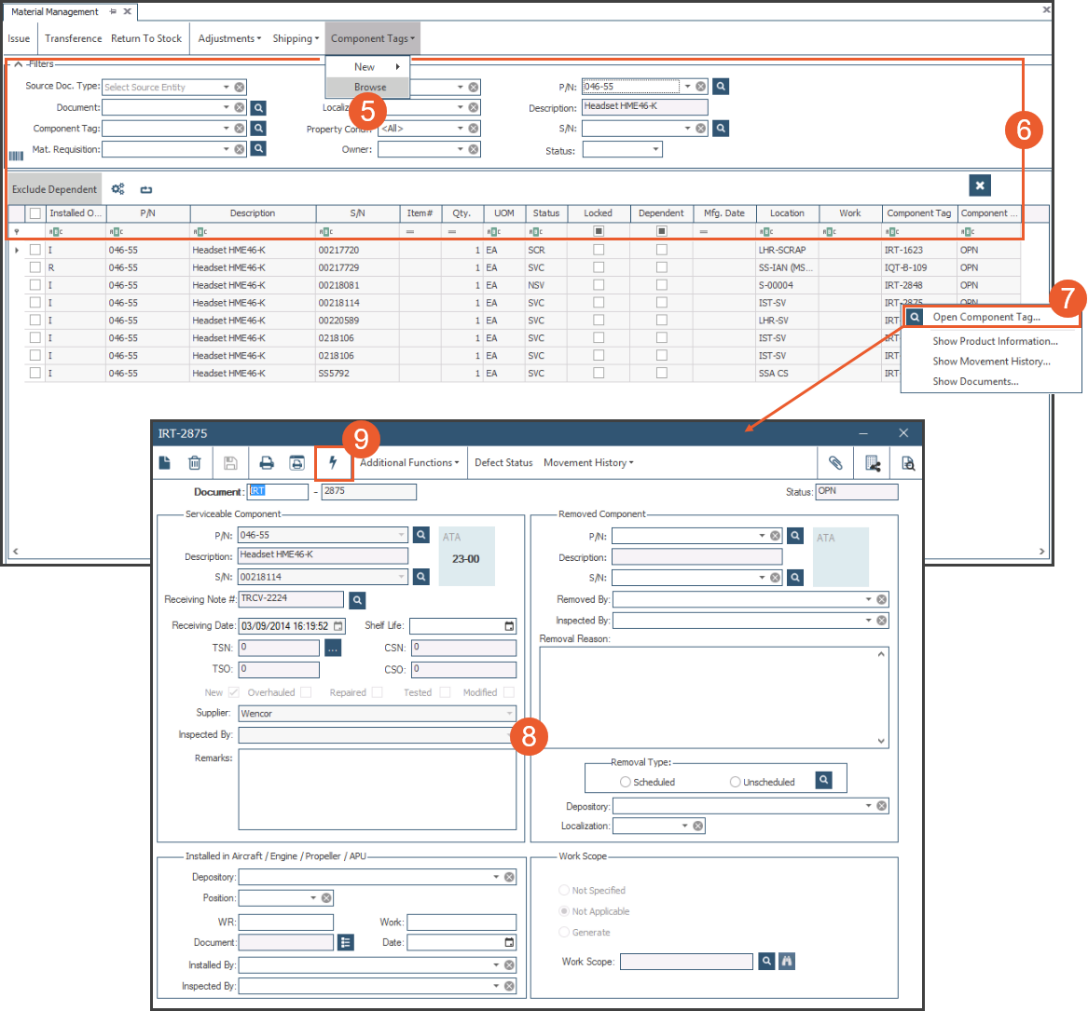Select Return To Stock

146,39
